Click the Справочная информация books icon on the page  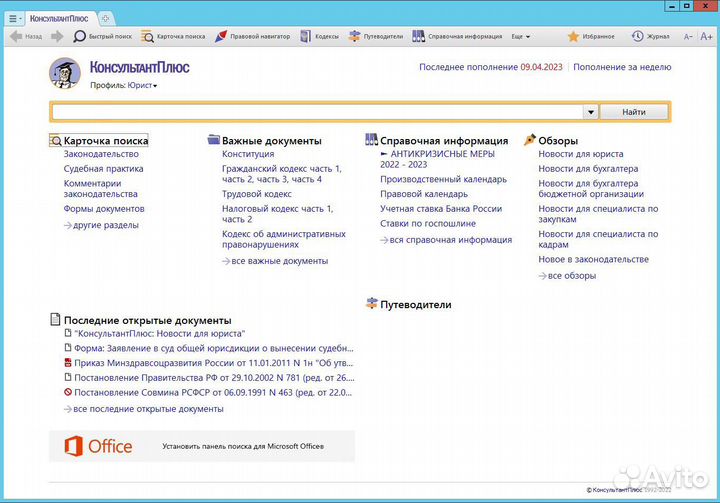point(371,140)
